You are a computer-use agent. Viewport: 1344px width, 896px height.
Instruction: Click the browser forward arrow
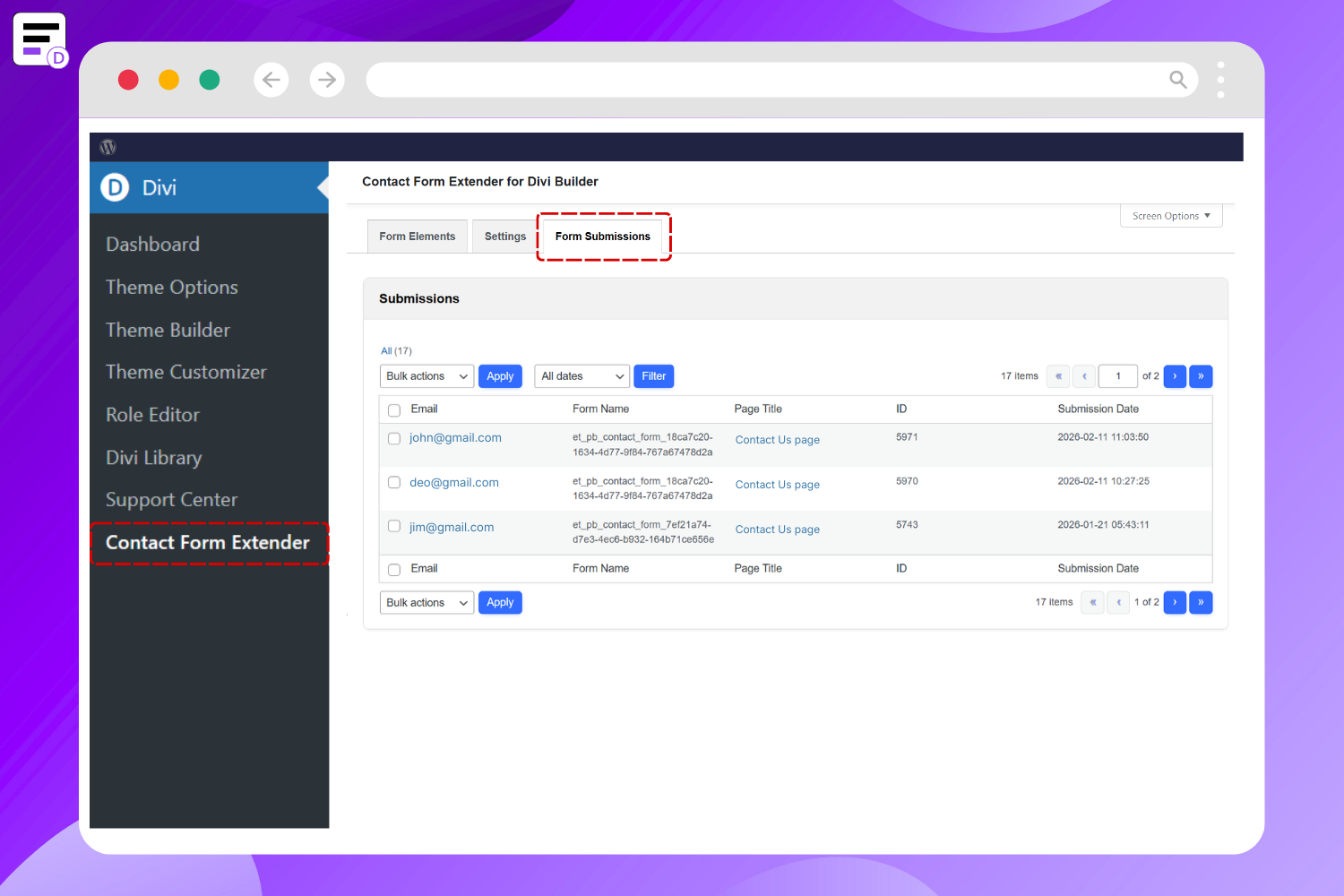coord(327,80)
